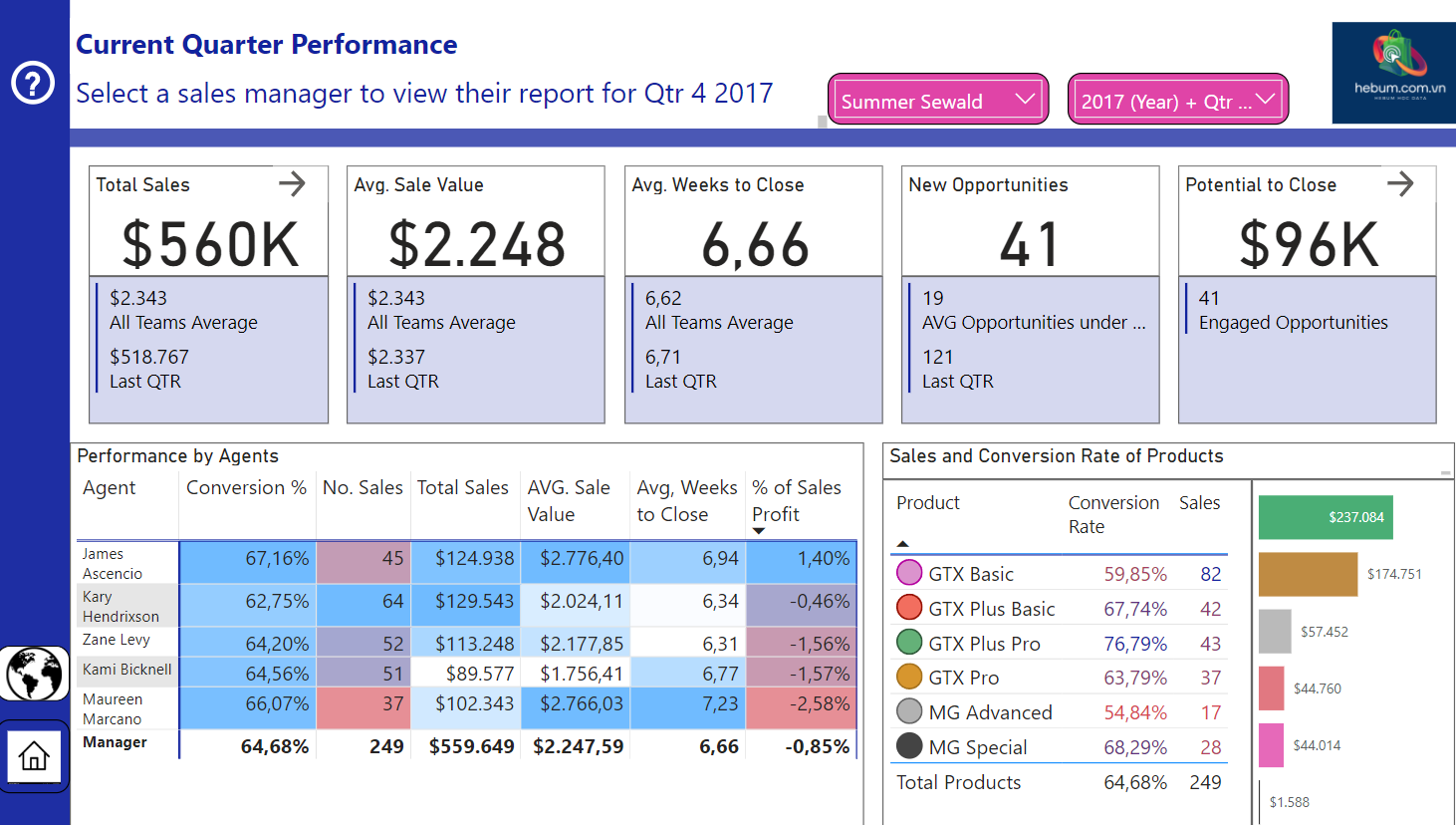Click the brown $174.751 sales bar
This screenshot has height=825, width=1456.
click(1307, 574)
